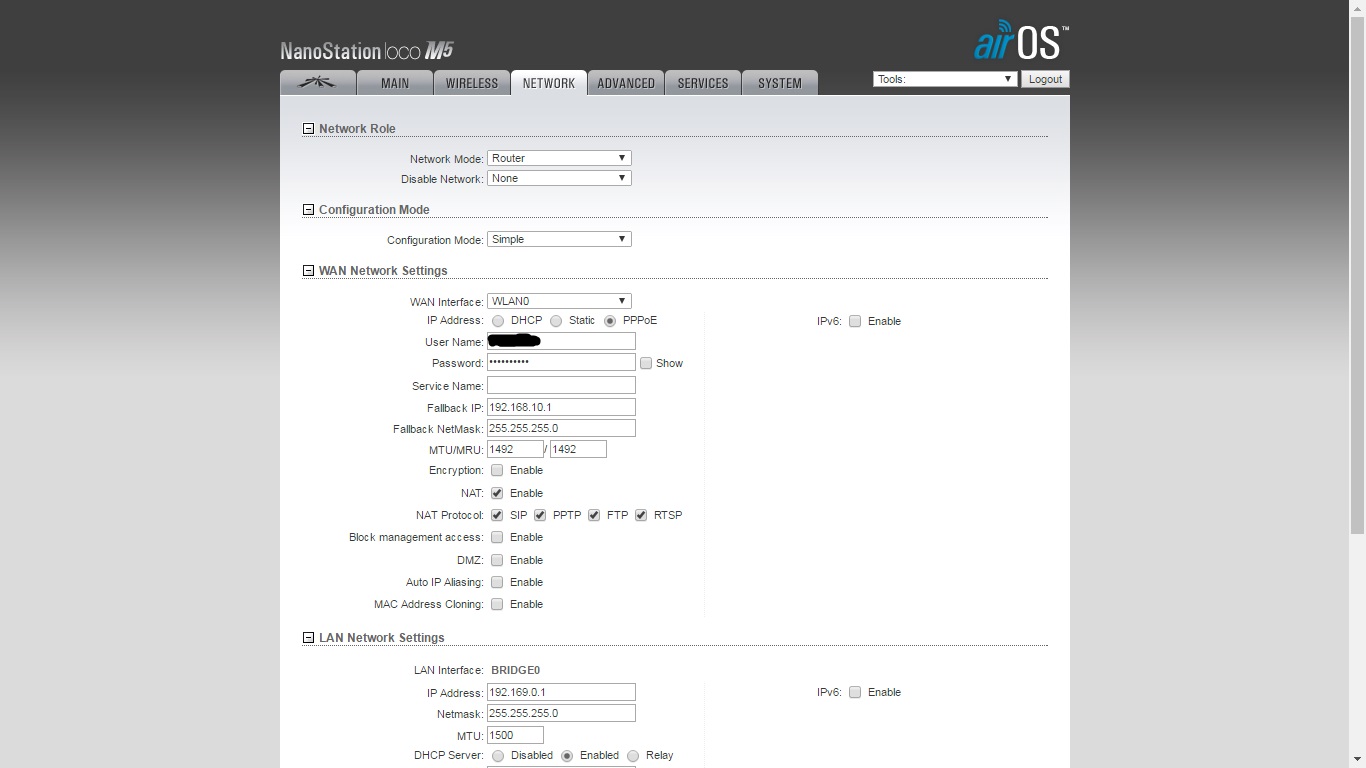Click the LAN Netmask field
Viewport: 1366px width, 768px height.
click(561, 713)
